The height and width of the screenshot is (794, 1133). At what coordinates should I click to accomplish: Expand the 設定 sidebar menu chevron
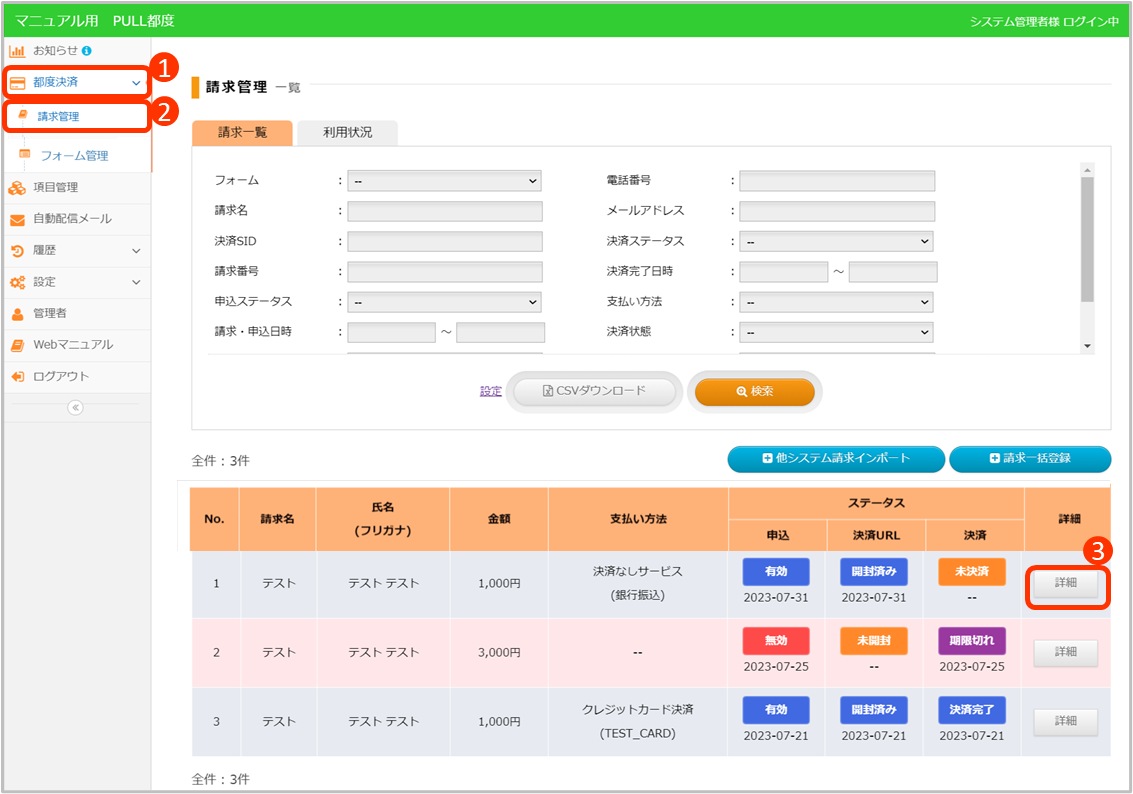136,282
